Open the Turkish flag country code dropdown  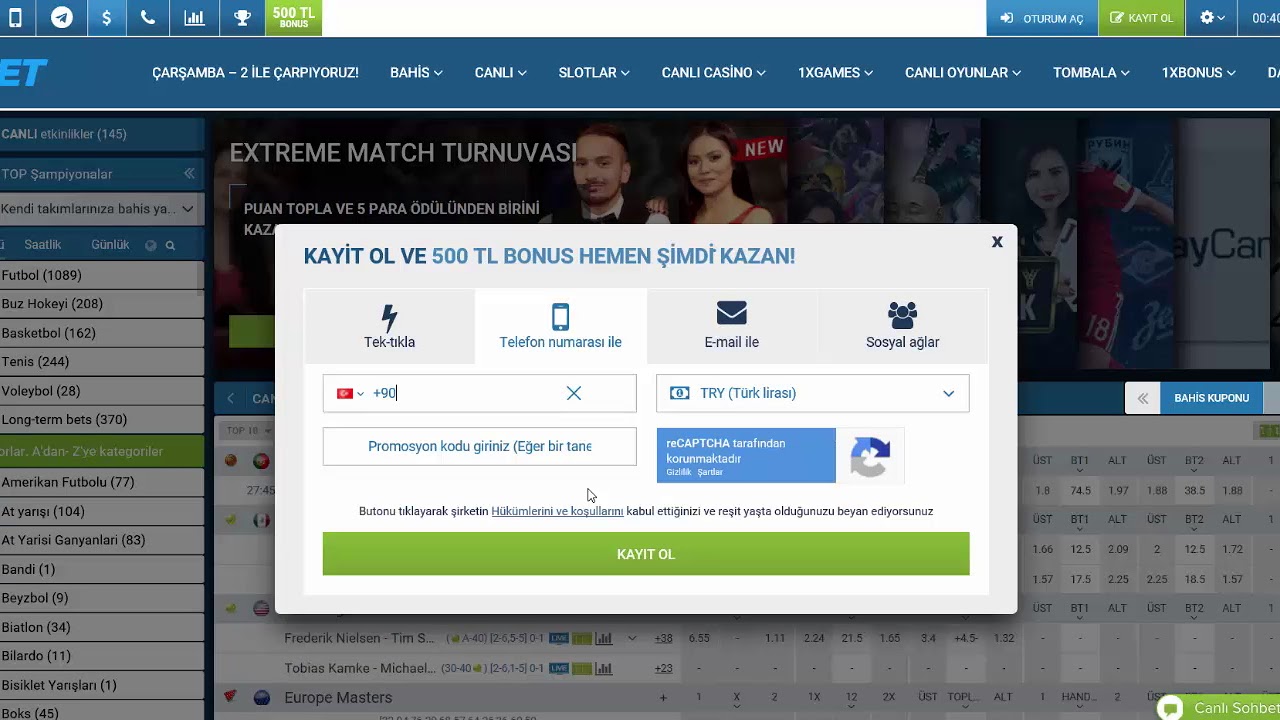pos(350,394)
